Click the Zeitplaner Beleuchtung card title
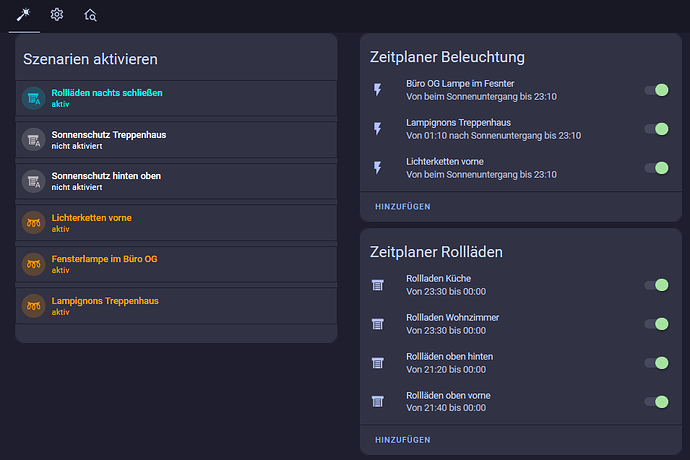The image size is (690, 460). (447, 57)
